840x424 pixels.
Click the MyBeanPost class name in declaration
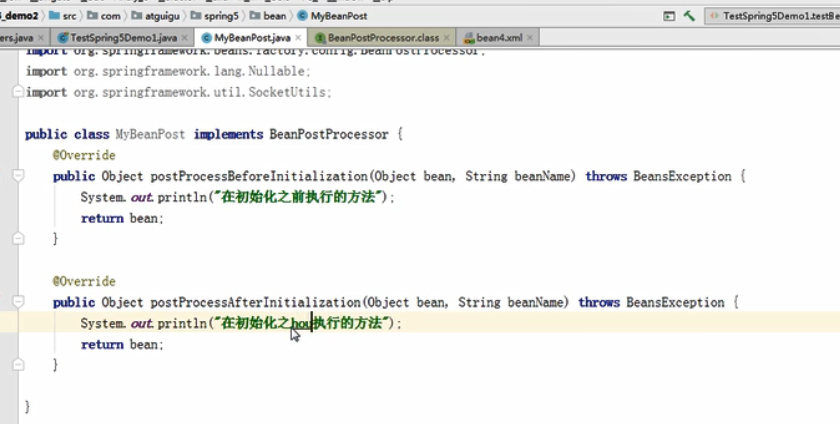(x=150, y=134)
